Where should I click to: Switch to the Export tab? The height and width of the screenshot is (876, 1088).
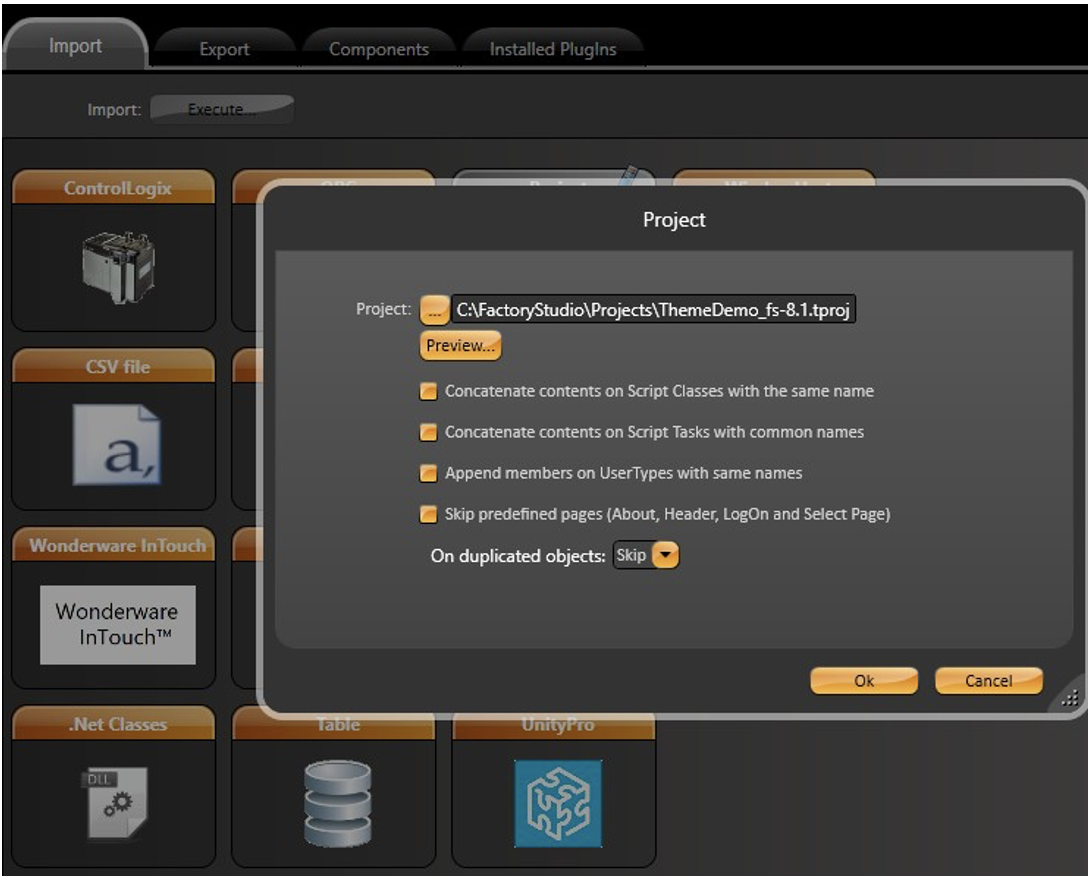click(x=224, y=49)
